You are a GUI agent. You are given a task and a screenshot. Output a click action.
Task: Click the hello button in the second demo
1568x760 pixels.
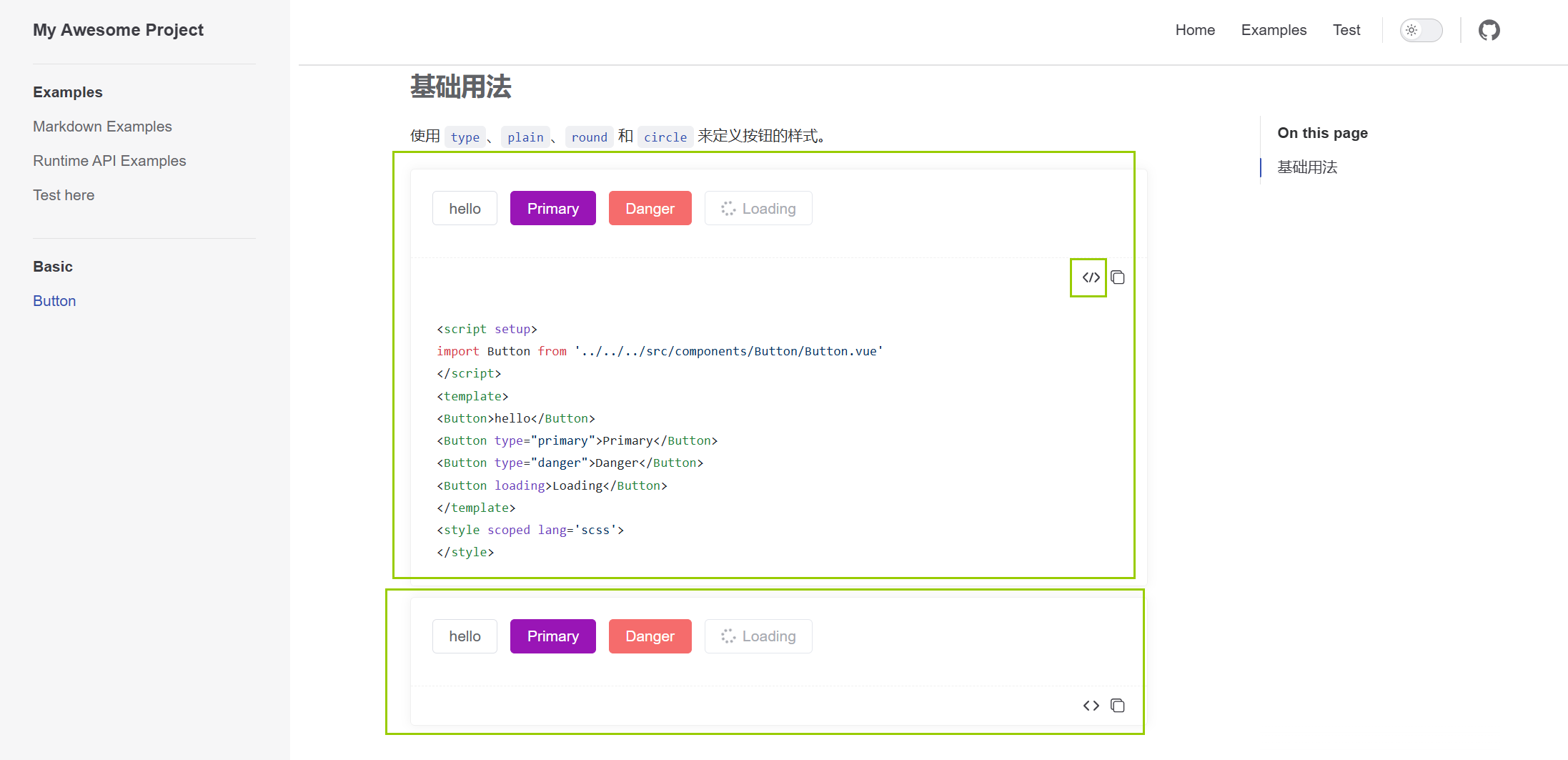click(465, 636)
